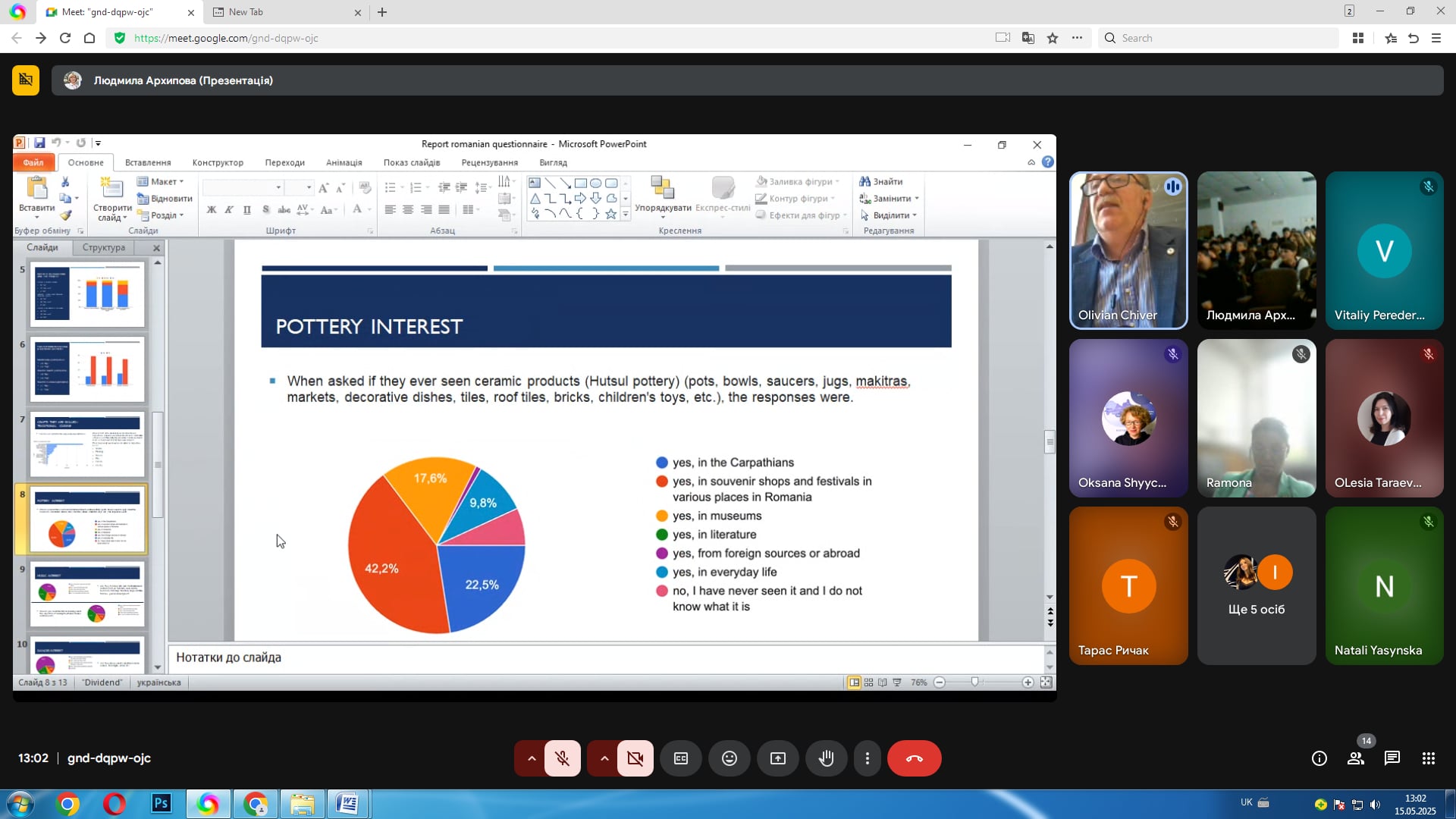Click Відновити reset slide button
The height and width of the screenshot is (819, 1456).
pyautogui.click(x=165, y=199)
